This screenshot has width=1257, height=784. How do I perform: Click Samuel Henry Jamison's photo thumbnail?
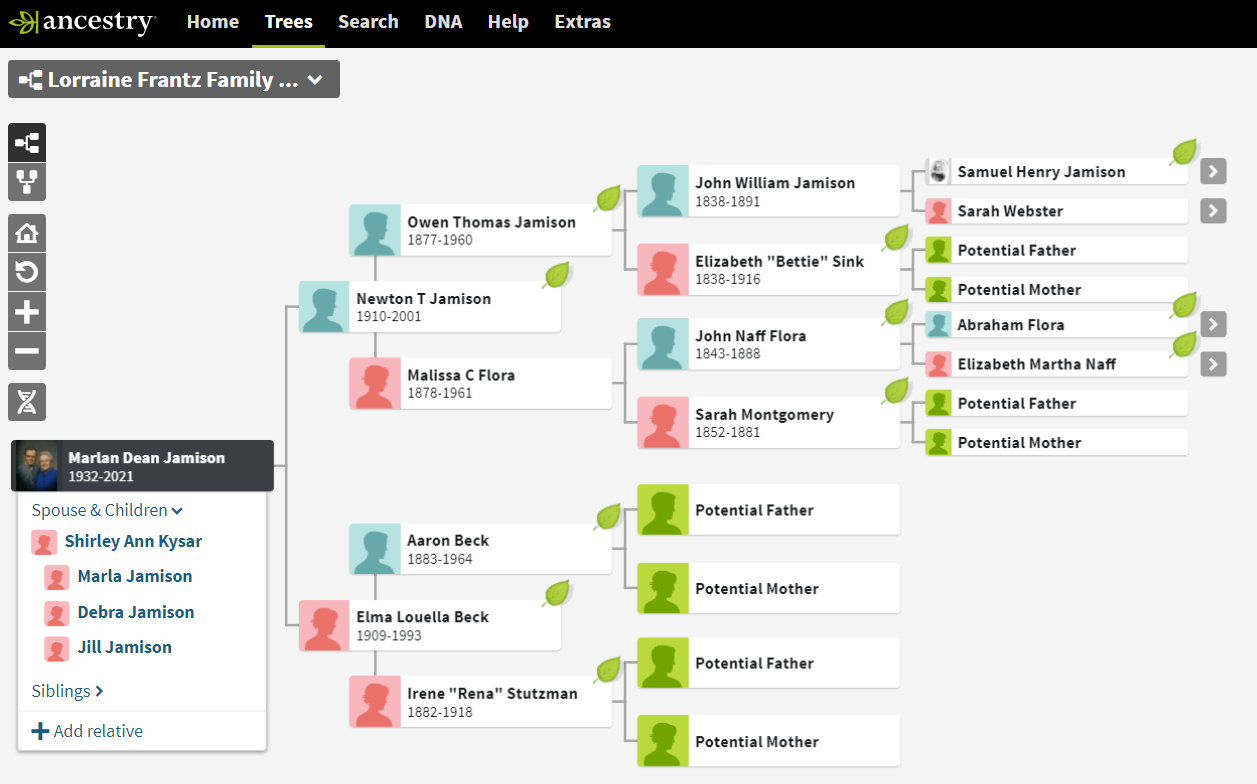(x=938, y=172)
